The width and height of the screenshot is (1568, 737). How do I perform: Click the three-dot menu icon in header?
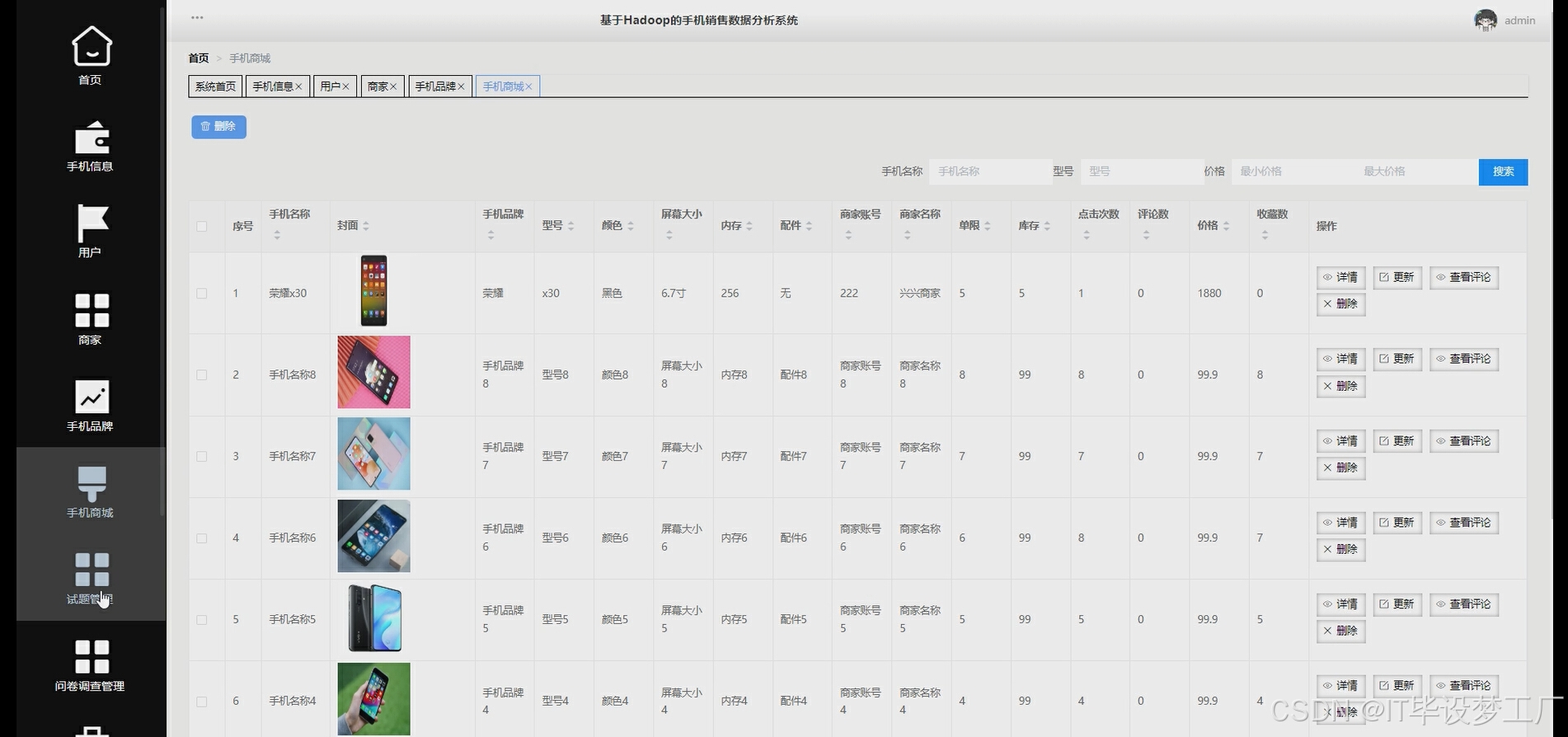[197, 17]
